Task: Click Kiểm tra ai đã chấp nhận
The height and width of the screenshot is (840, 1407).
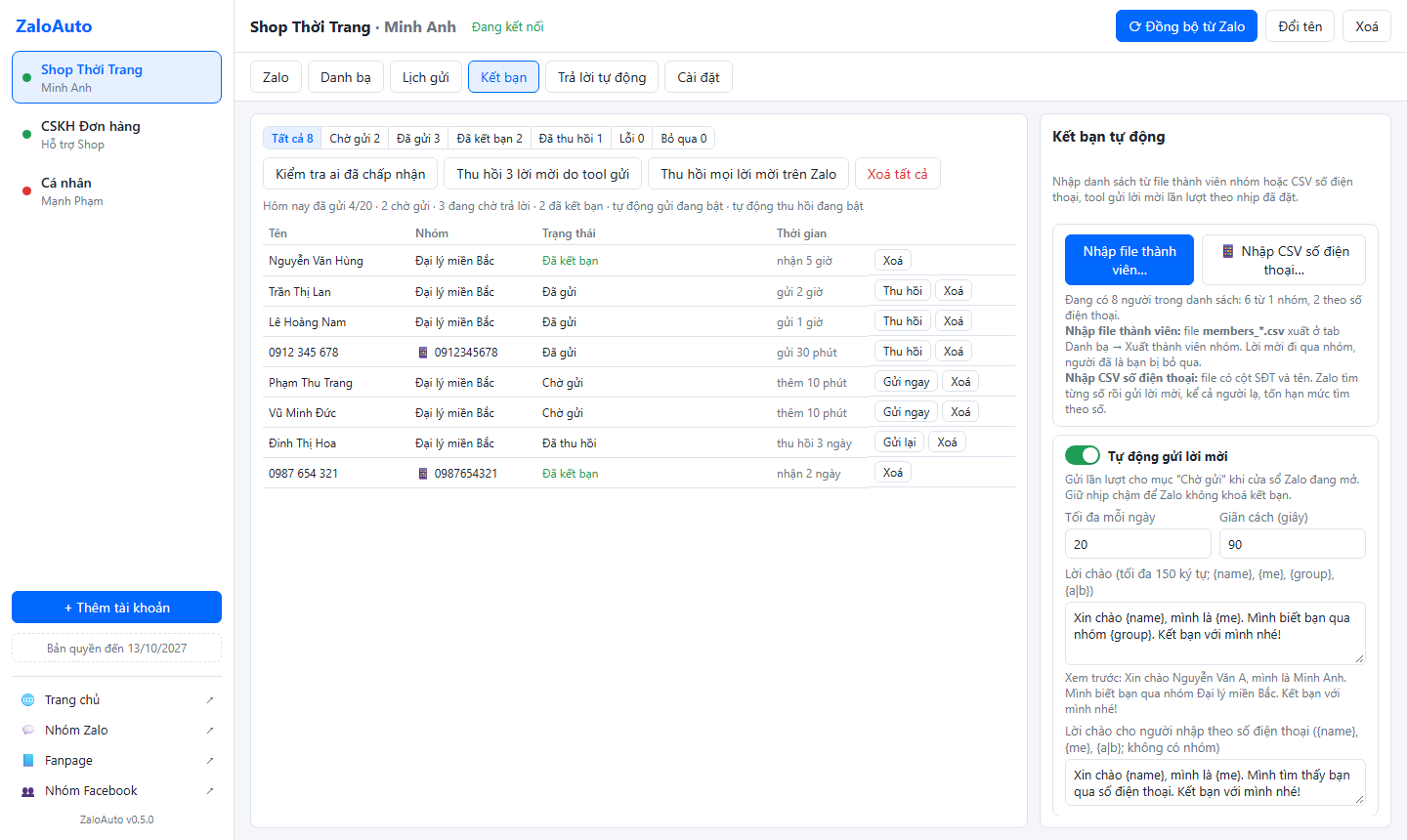Action: [351, 174]
